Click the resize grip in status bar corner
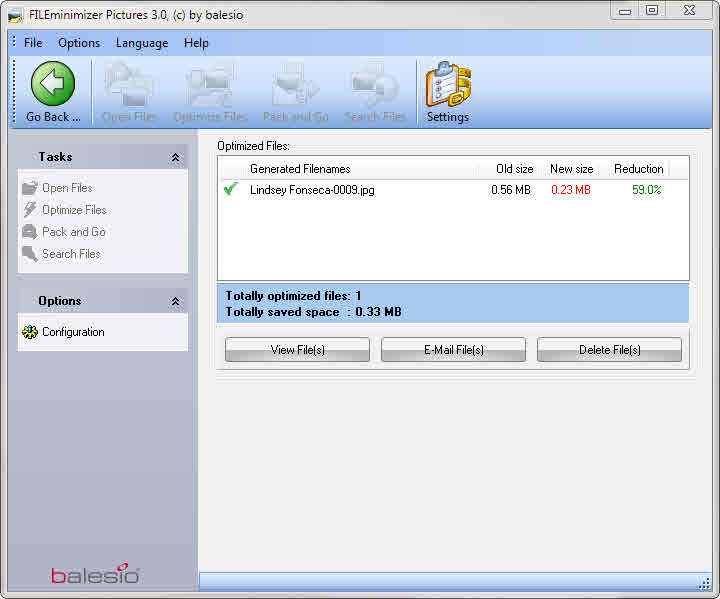Image resolution: width=720 pixels, height=599 pixels. point(704,583)
